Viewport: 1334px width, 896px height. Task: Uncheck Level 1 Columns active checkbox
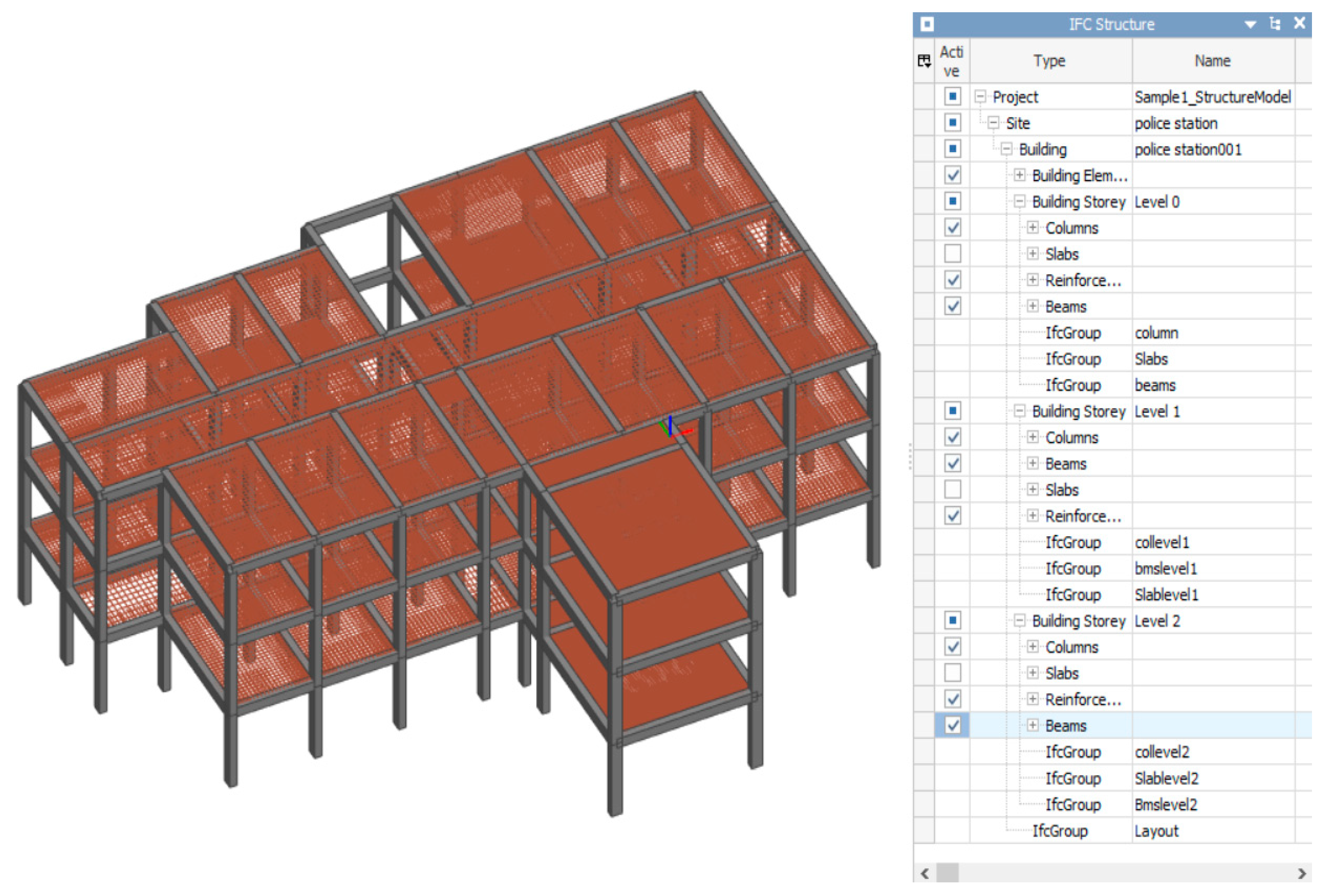[x=952, y=437]
